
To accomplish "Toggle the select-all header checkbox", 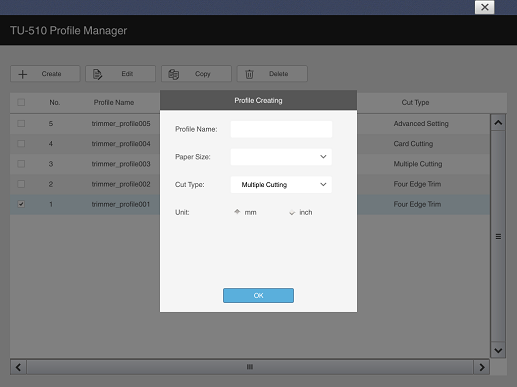I will click(x=21, y=102).
